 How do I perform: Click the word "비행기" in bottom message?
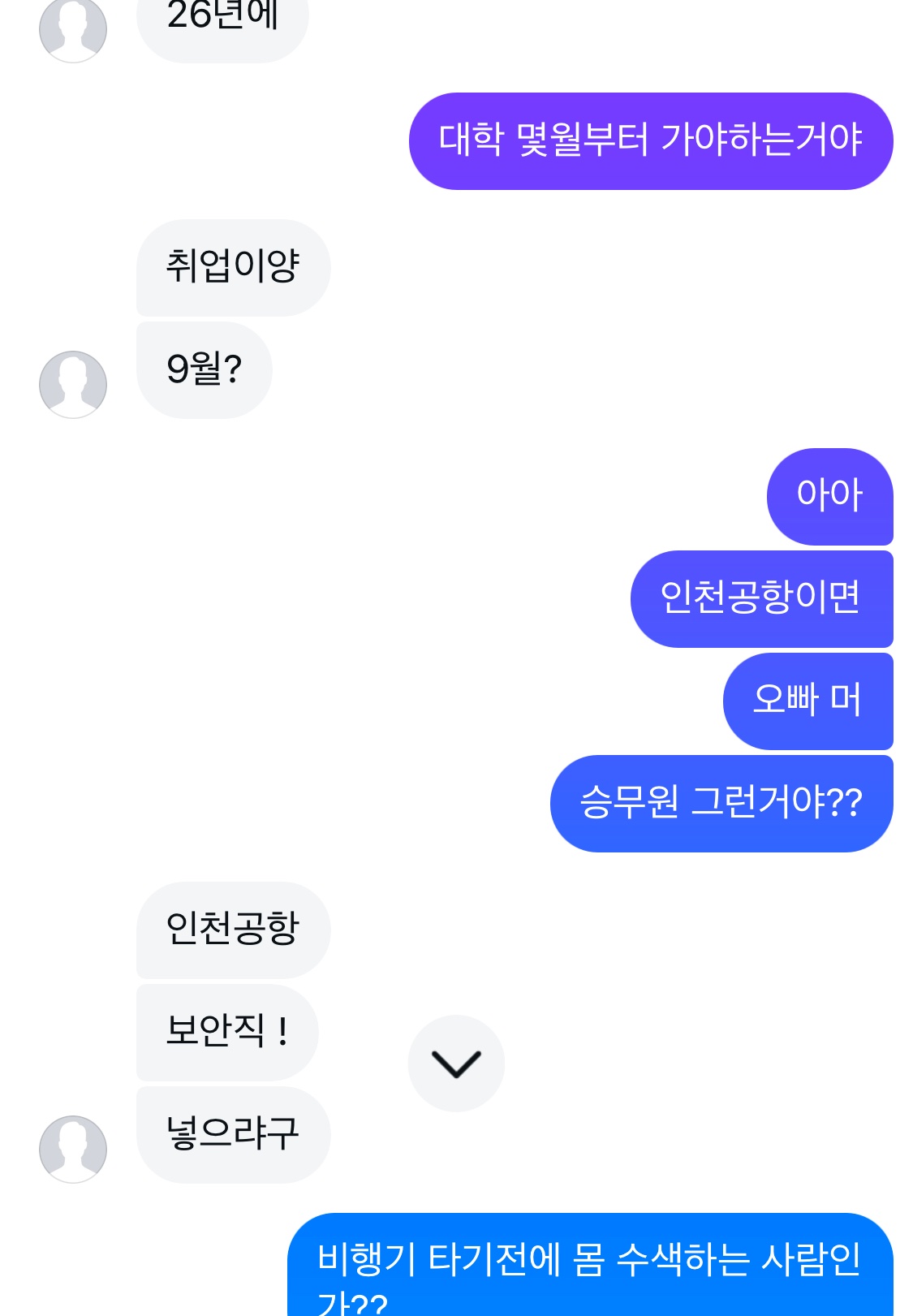pos(366,1259)
